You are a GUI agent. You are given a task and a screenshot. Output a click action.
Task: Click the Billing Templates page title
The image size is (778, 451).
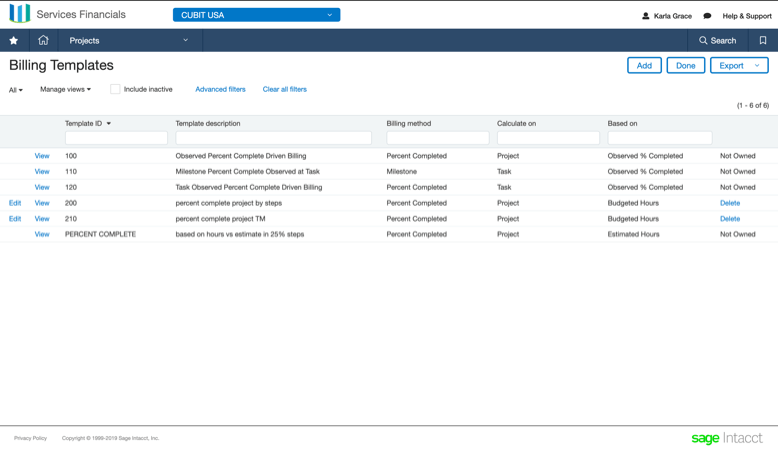(62, 65)
